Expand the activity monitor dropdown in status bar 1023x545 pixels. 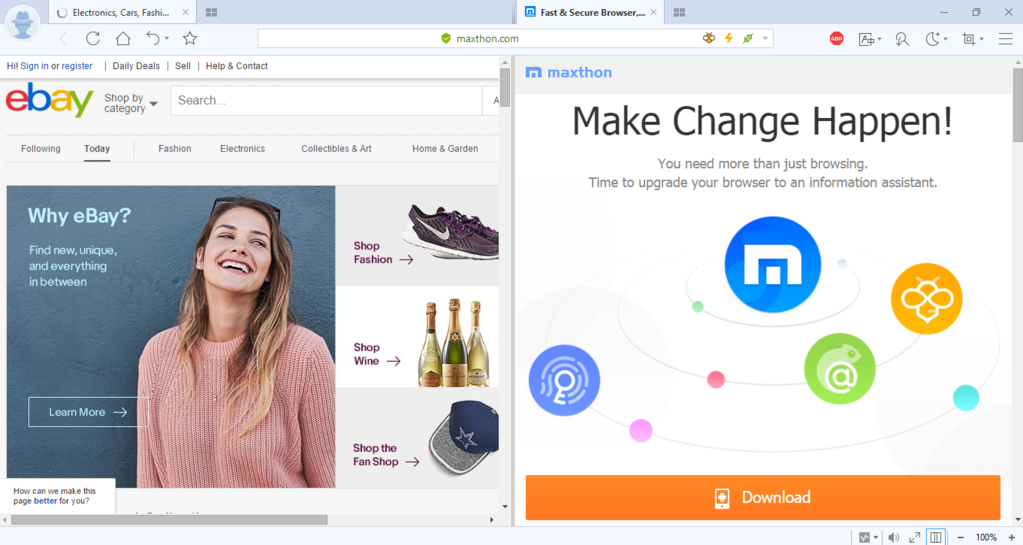point(876,538)
